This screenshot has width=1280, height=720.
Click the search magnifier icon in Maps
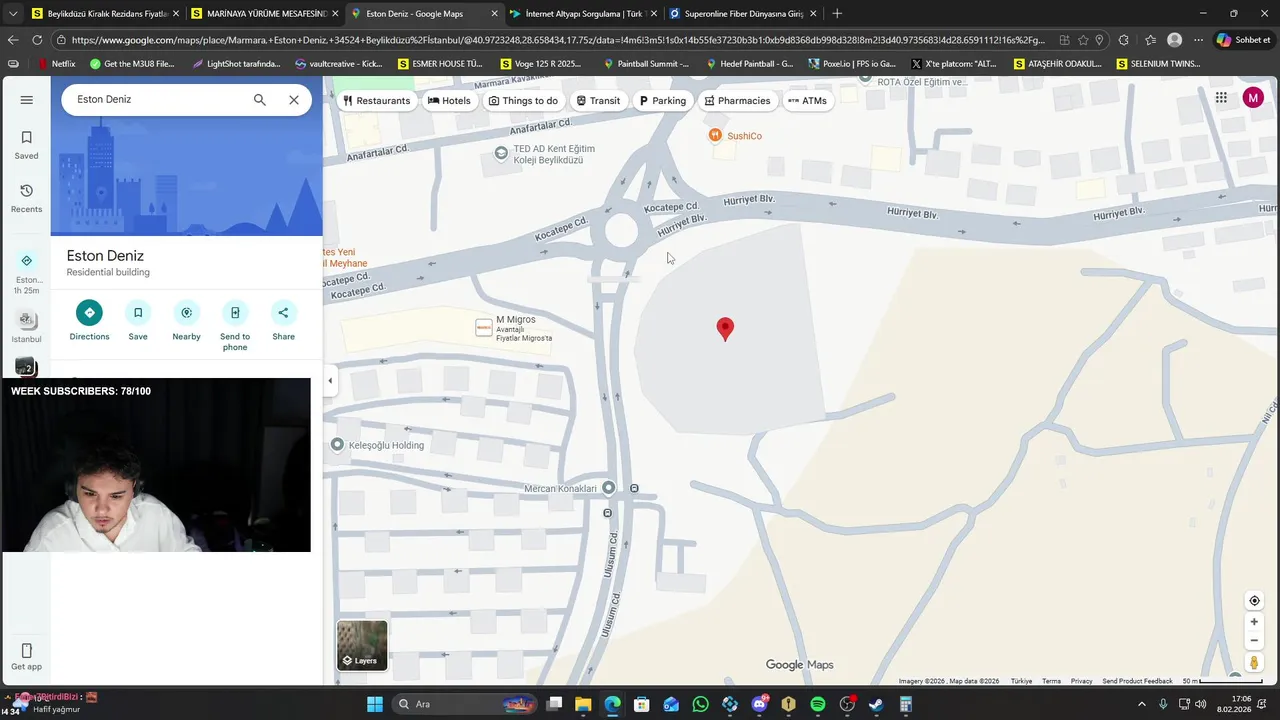tap(259, 100)
